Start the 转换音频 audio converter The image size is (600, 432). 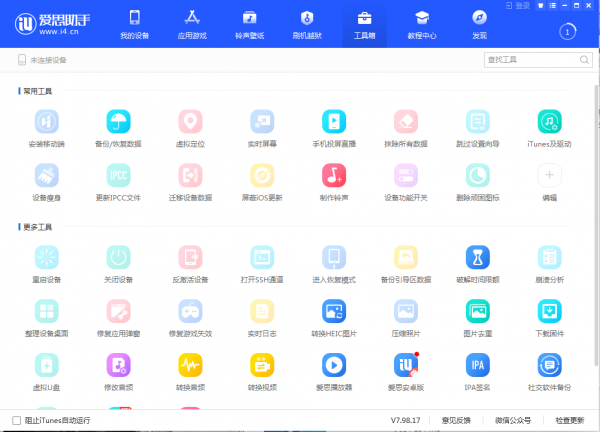(190, 364)
